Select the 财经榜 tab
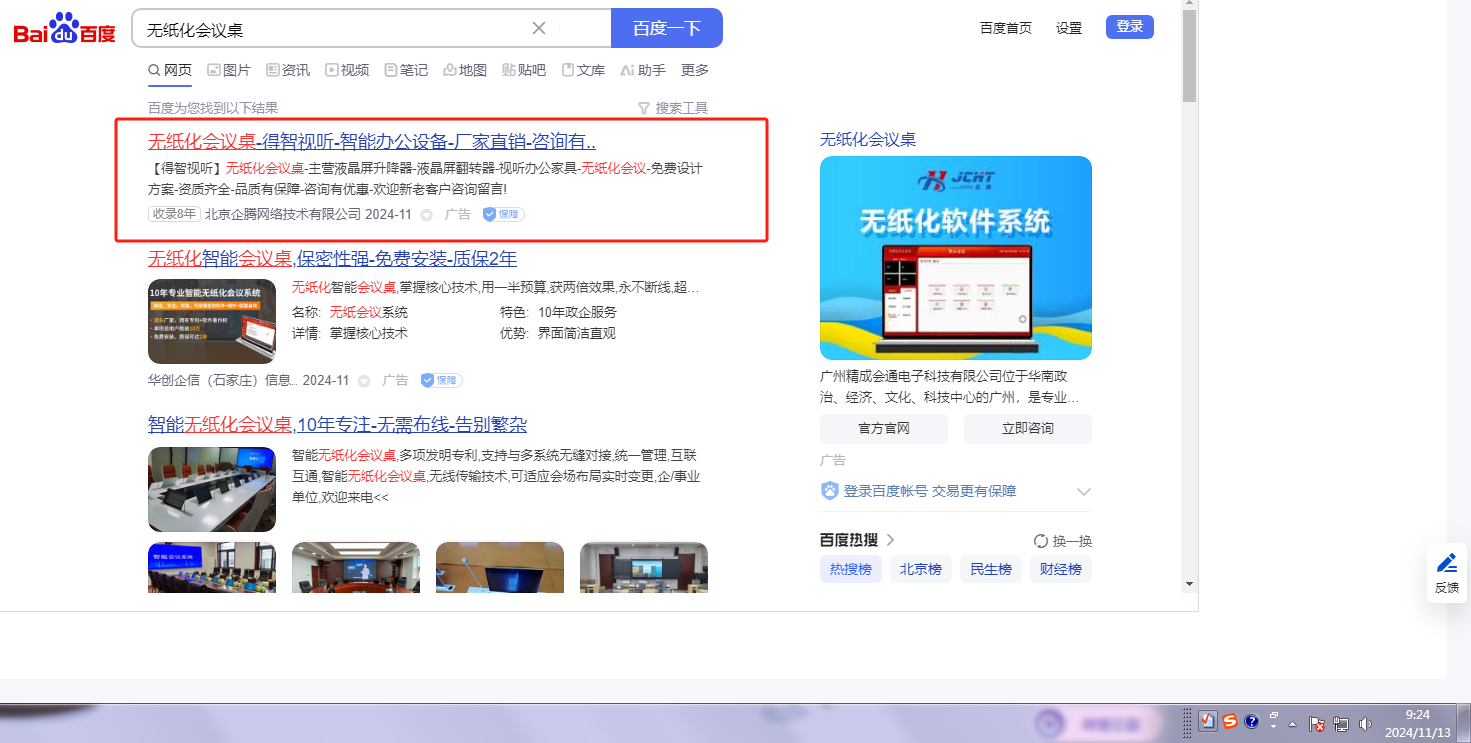The width and height of the screenshot is (1471, 743). [x=1061, y=569]
